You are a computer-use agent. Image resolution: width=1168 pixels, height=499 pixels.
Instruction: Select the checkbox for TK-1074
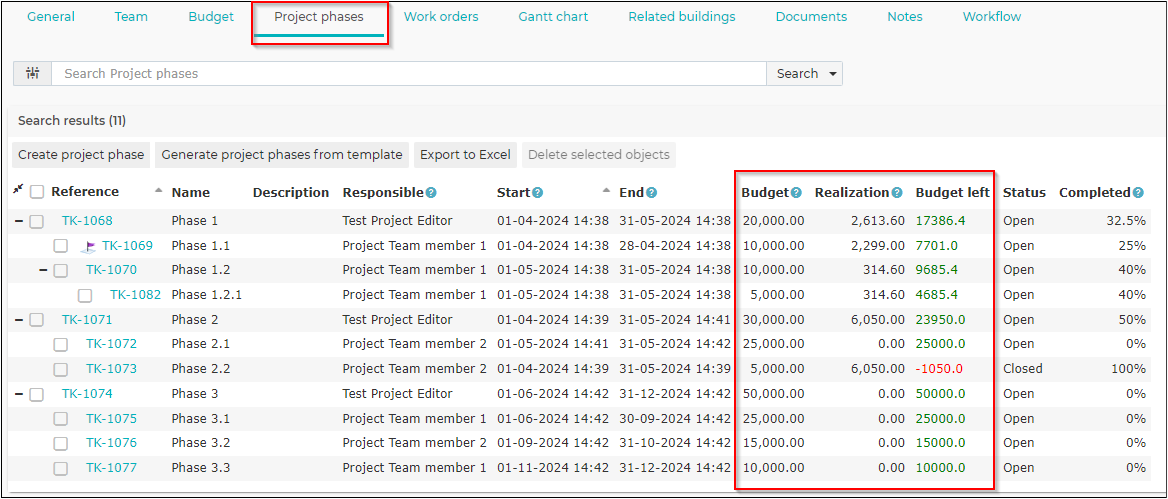point(36,395)
